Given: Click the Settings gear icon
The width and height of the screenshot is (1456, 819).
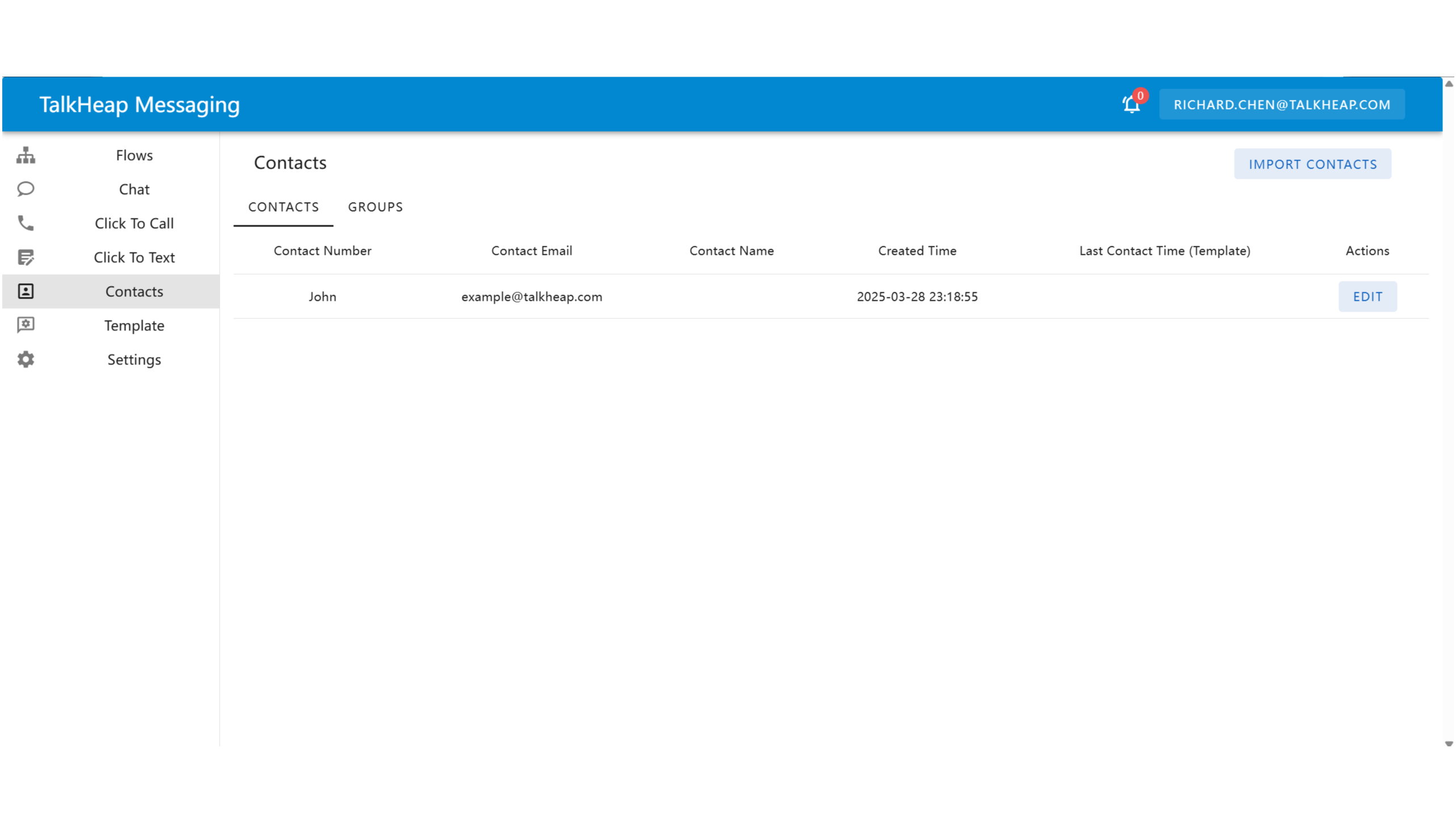Looking at the screenshot, I should click(26, 359).
